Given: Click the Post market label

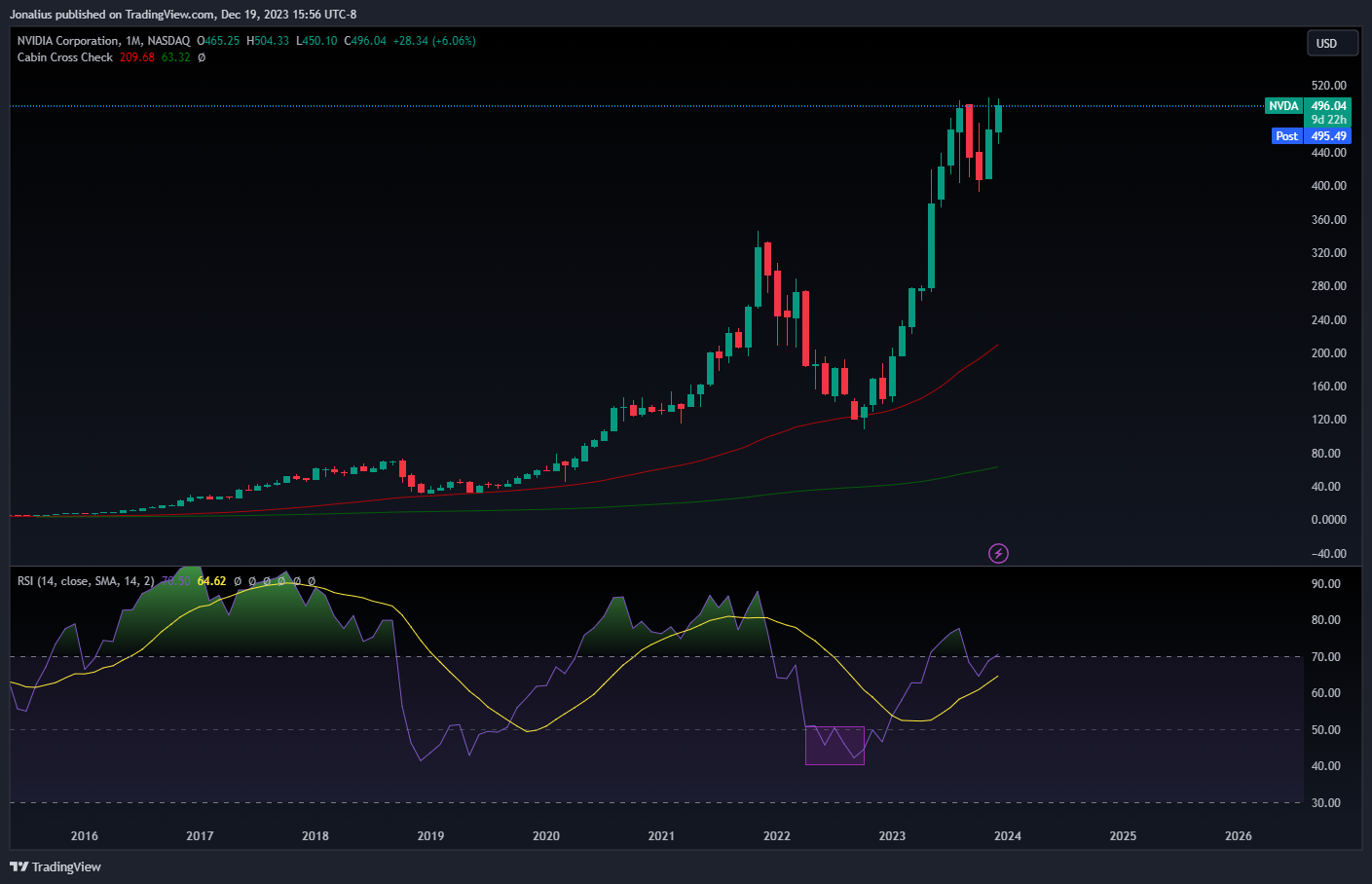Looking at the screenshot, I should 1286,136.
